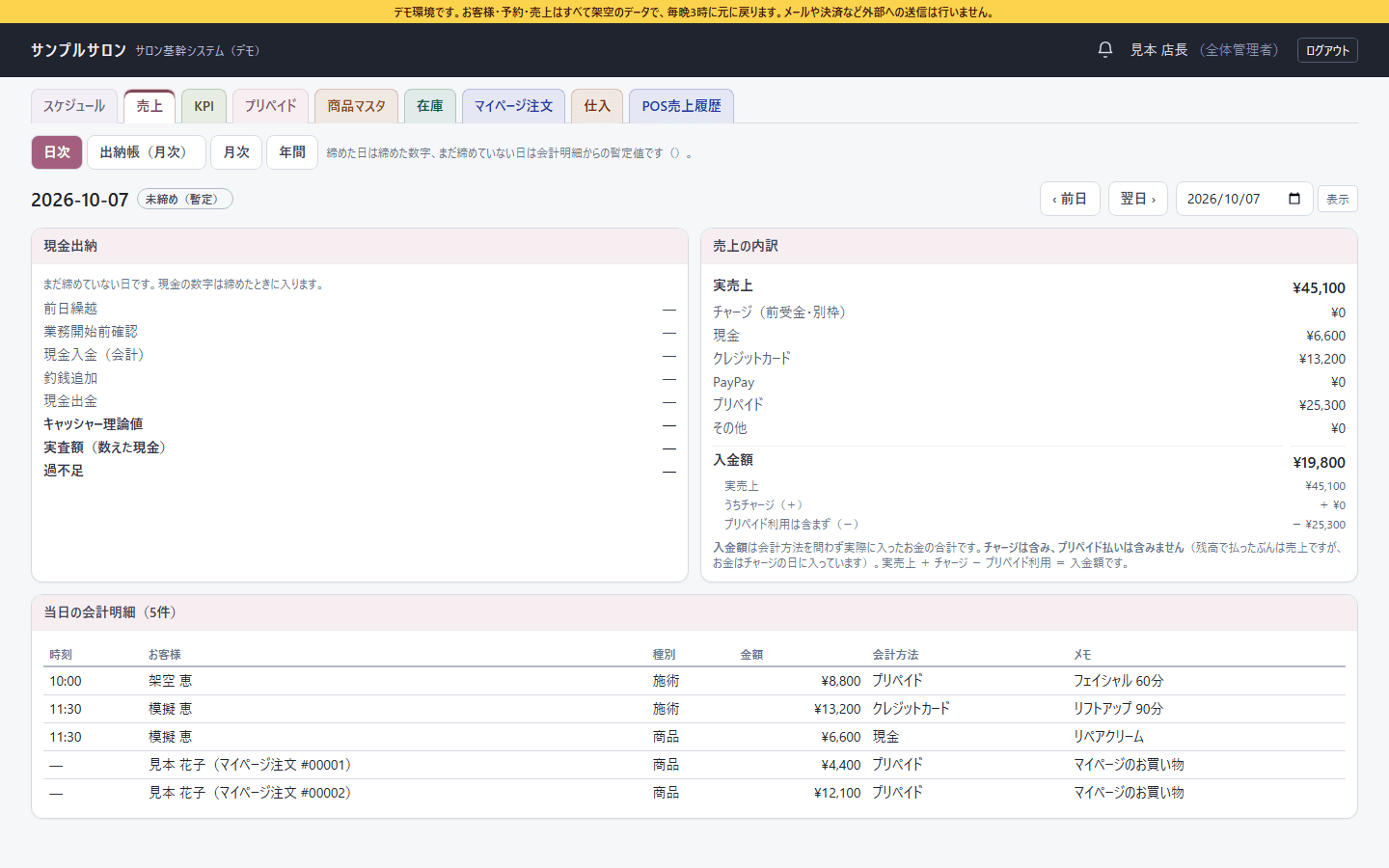Screen dimensions: 1389x868
Task: Click the 実売上 total ¥45,100
Action: click(x=1319, y=287)
